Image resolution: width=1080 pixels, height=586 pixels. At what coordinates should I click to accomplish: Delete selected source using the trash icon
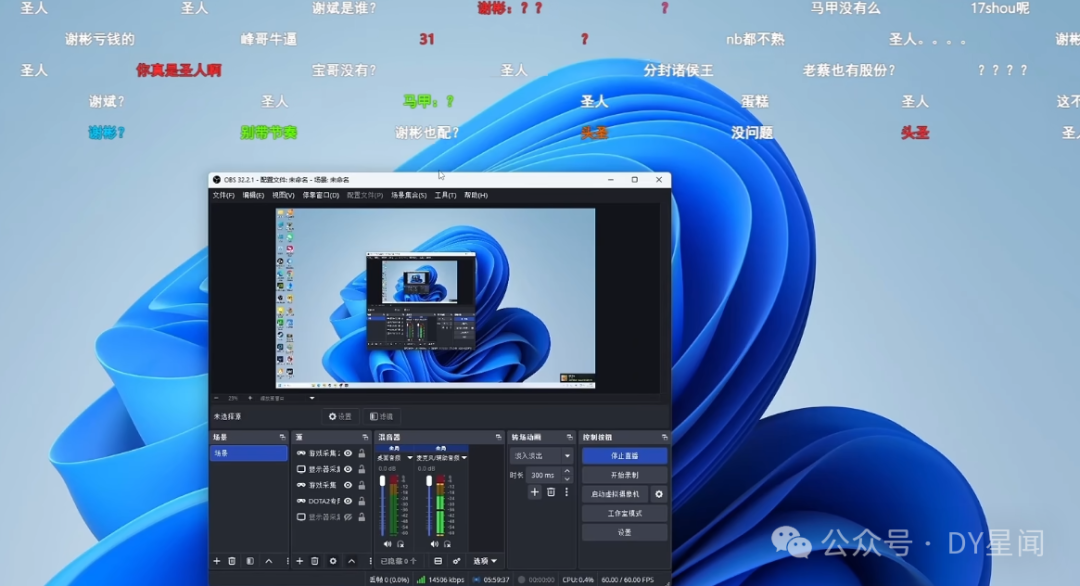click(x=315, y=561)
